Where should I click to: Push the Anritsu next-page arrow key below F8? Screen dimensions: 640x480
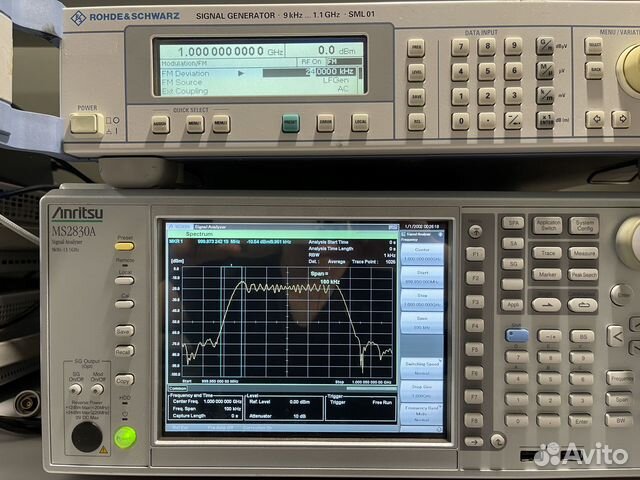click(x=474, y=442)
